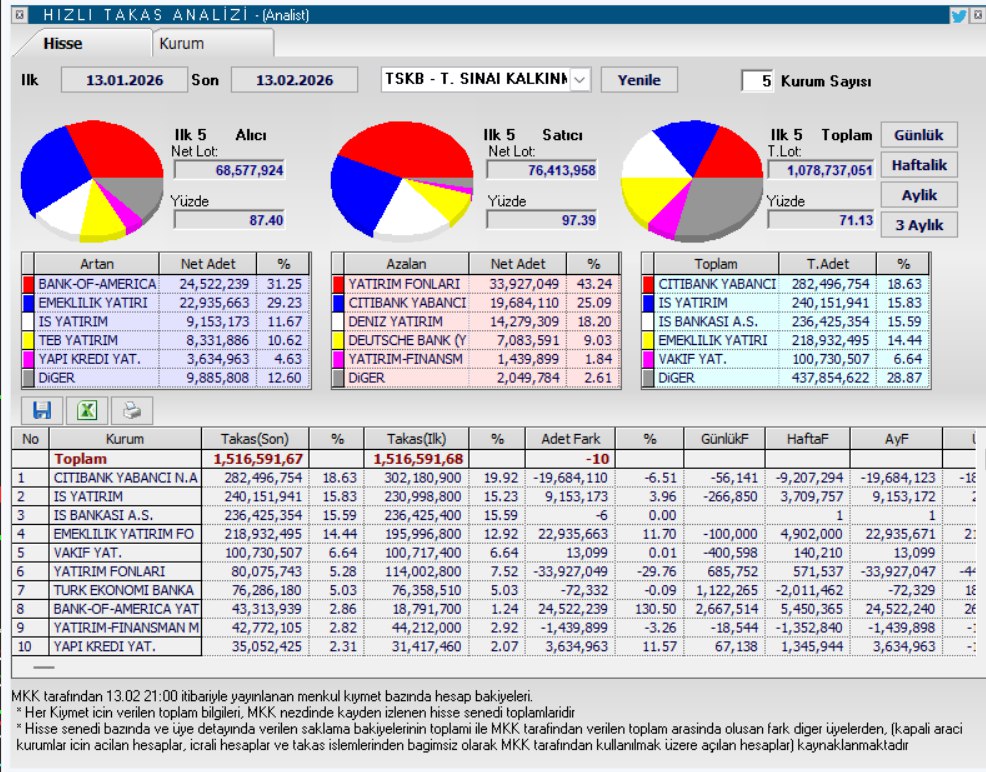Click gray swatch beside DiGER in Toplam table
Viewport: 986px width, 772px height.
pyautogui.click(x=648, y=378)
